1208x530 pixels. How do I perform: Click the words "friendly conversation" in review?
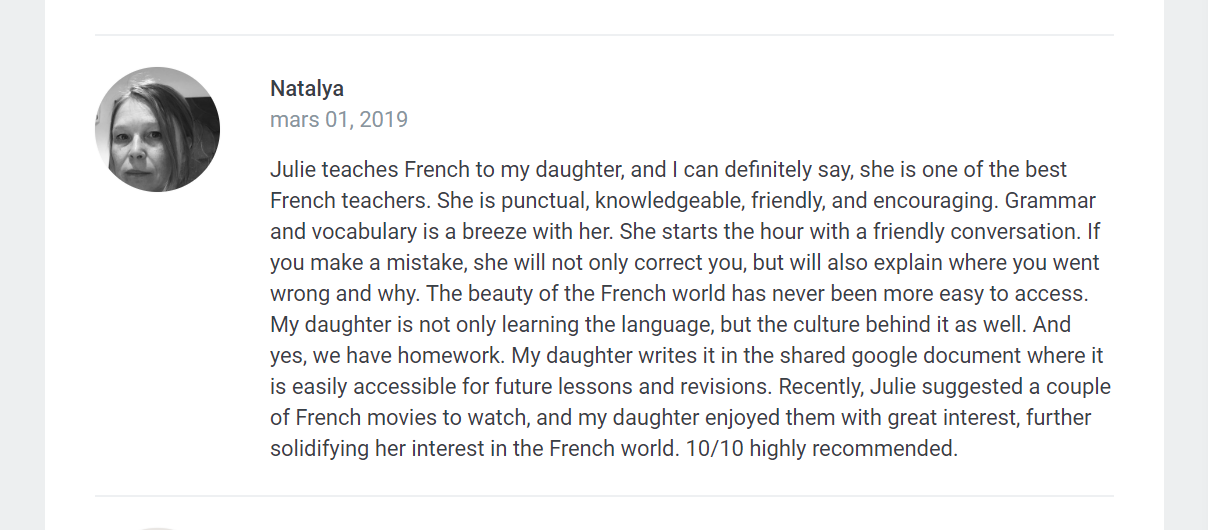point(977,232)
